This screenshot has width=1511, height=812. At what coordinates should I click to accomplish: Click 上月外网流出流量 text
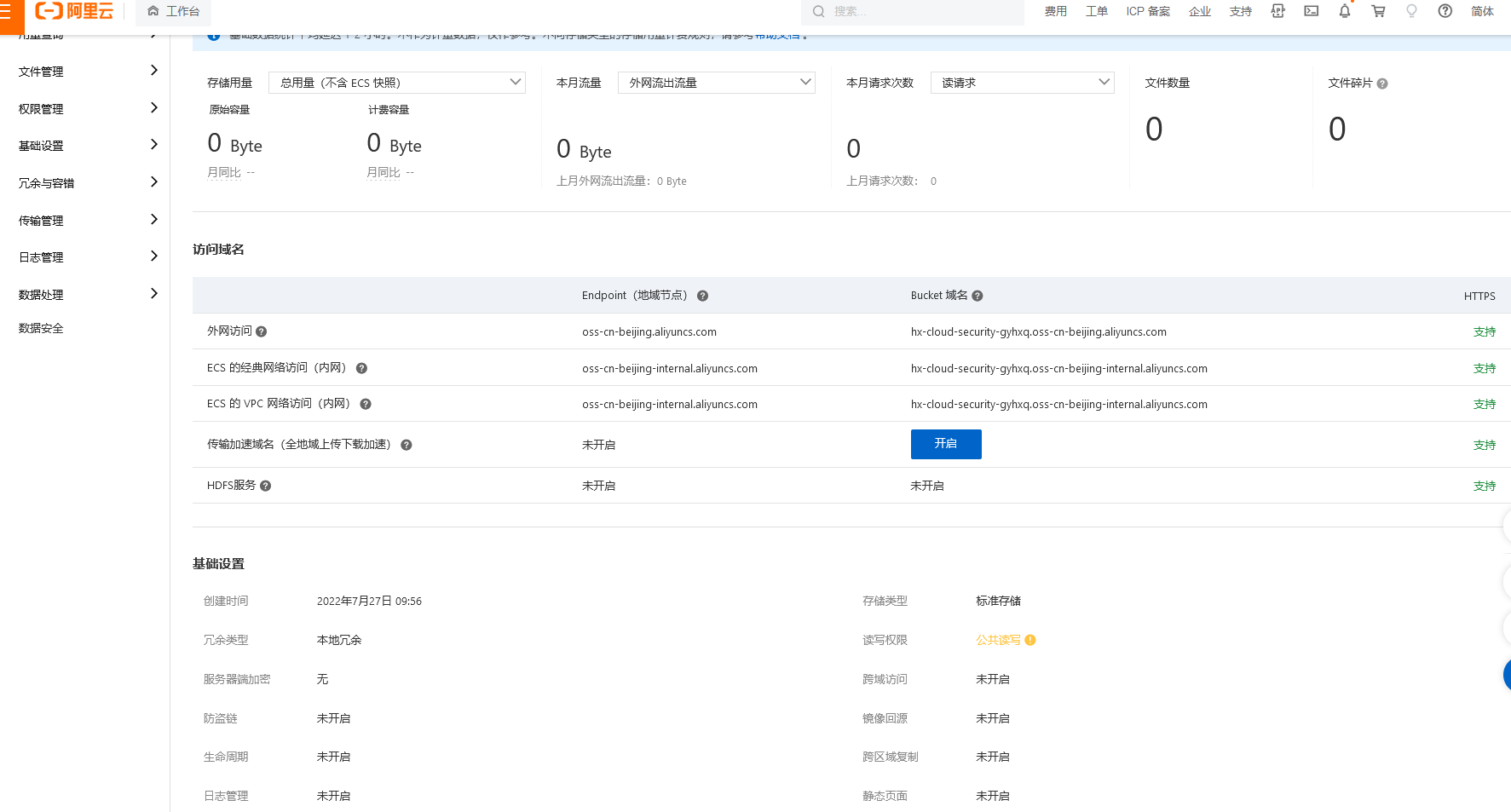[621, 181]
